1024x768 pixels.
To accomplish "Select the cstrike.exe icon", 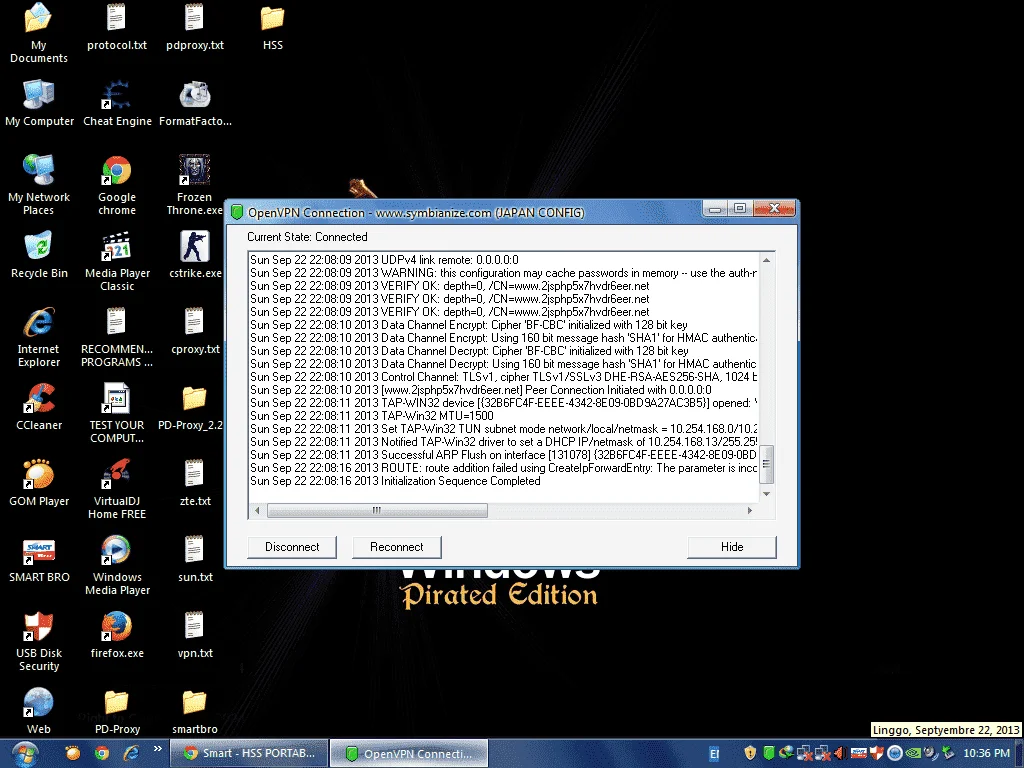I will coord(195,255).
